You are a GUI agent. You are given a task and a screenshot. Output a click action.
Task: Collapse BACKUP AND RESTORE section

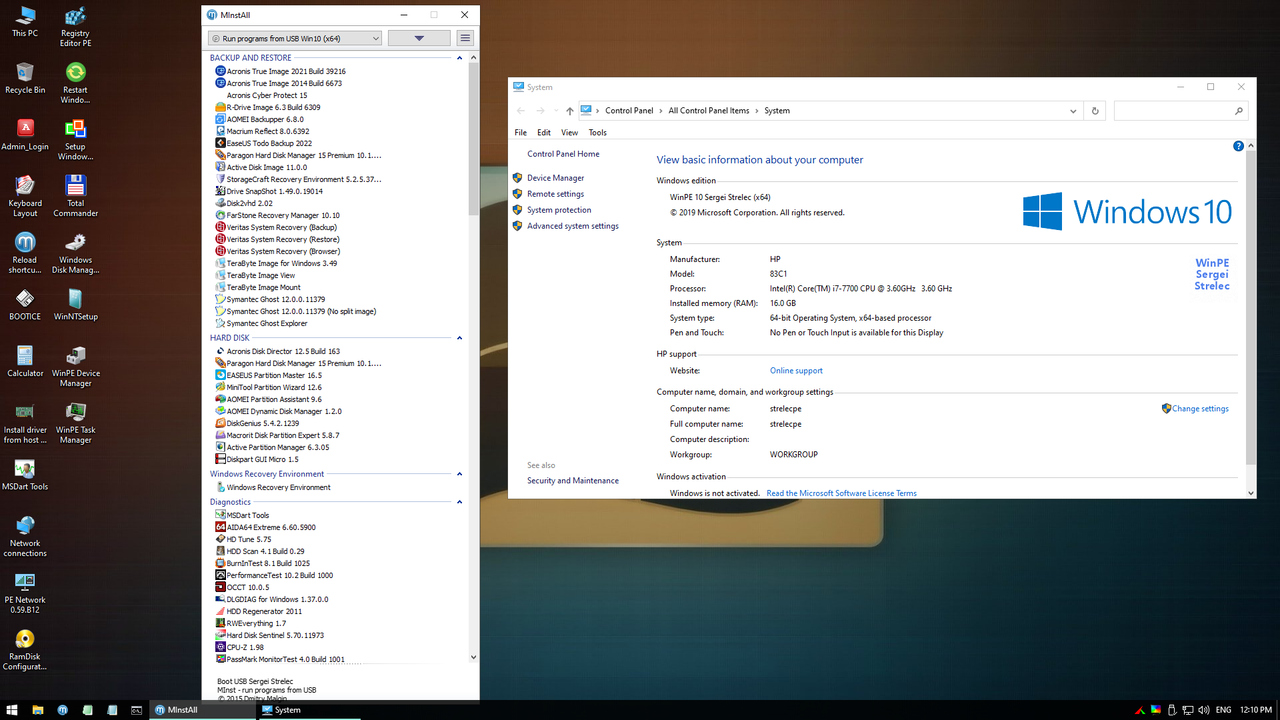460,58
